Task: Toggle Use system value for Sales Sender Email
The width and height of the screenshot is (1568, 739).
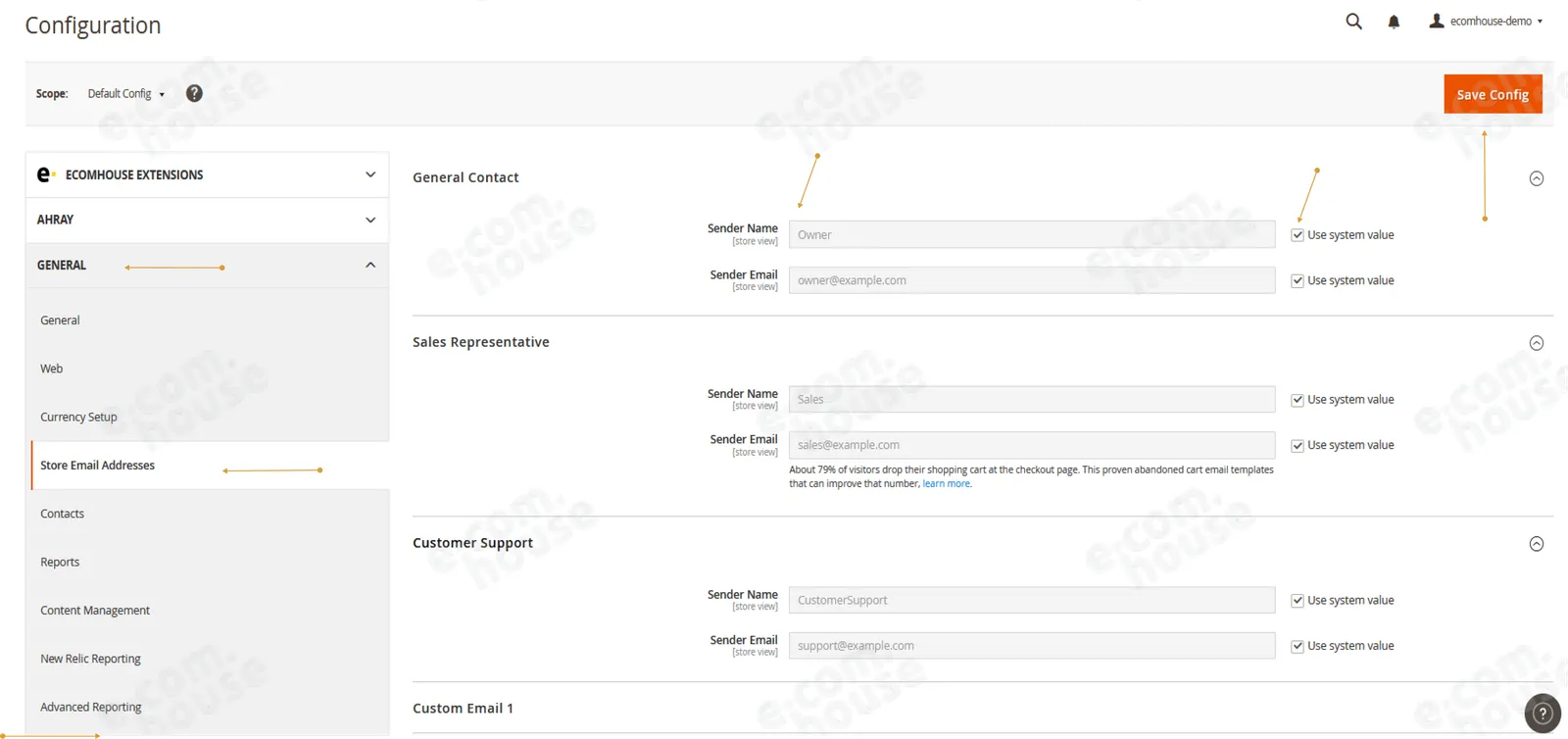Action: pos(1298,445)
